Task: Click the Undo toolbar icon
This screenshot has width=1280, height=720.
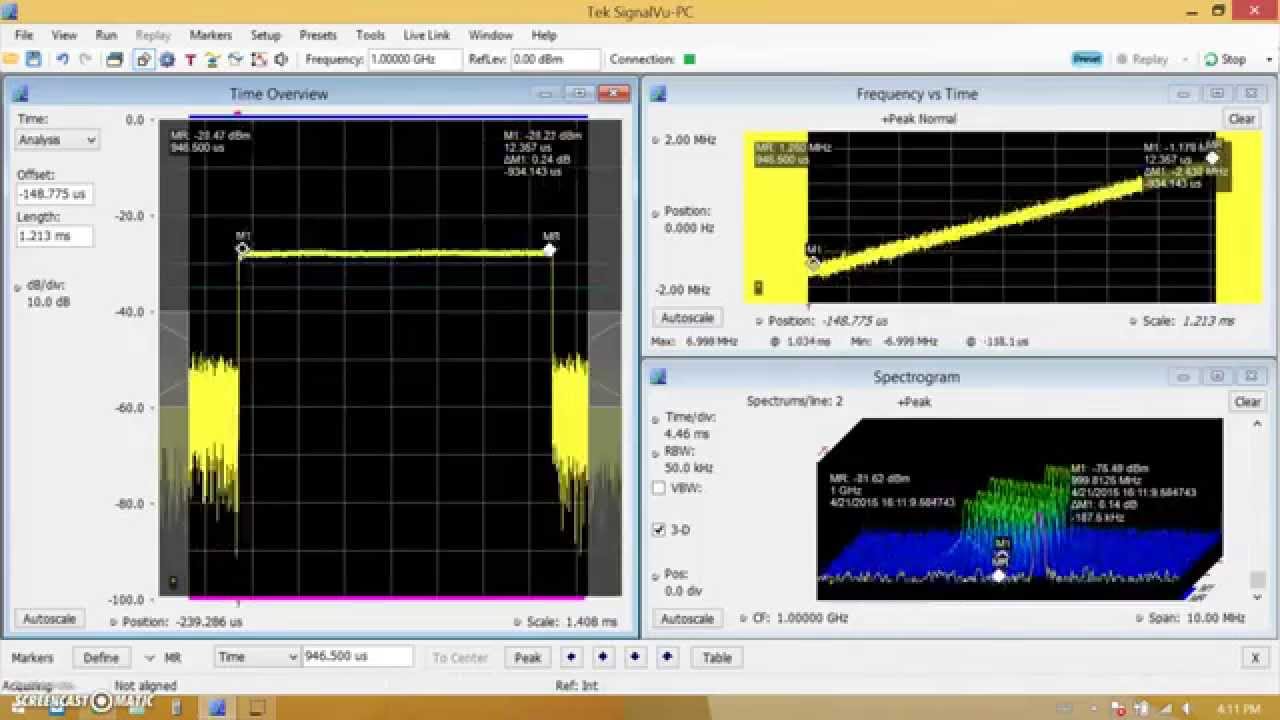Action: pyautogui.click(x=62, y=60)
